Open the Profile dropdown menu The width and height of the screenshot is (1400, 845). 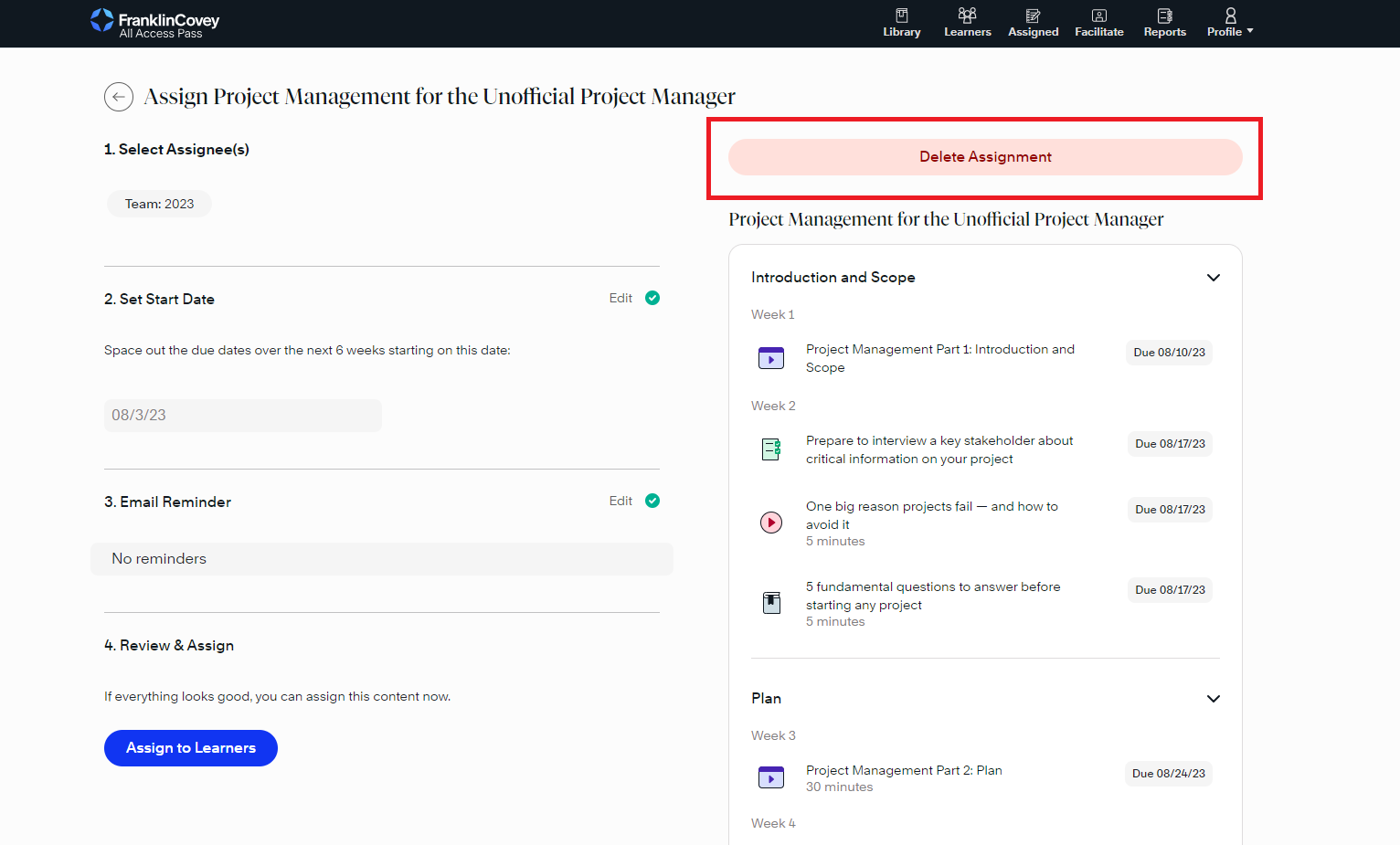[1230, 23]
